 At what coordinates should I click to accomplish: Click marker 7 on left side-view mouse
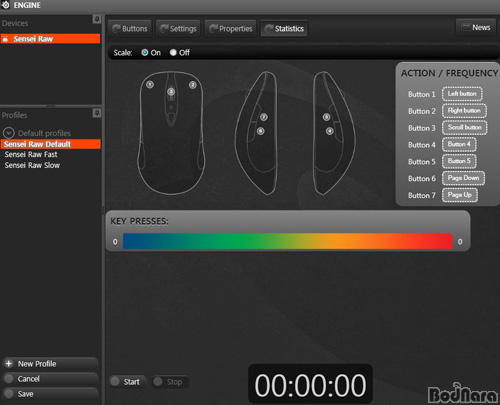[x=264, y=117]
